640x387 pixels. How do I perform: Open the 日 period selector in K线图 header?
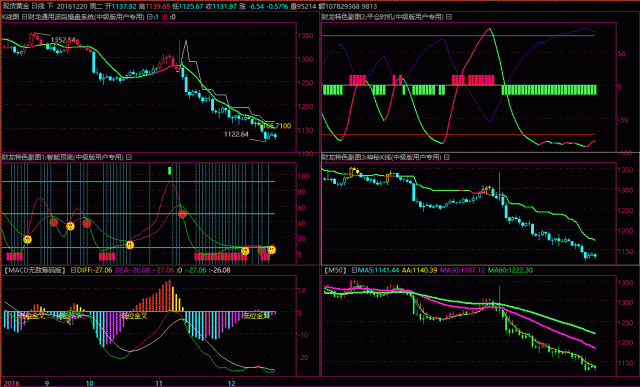[x=24, y=17]
